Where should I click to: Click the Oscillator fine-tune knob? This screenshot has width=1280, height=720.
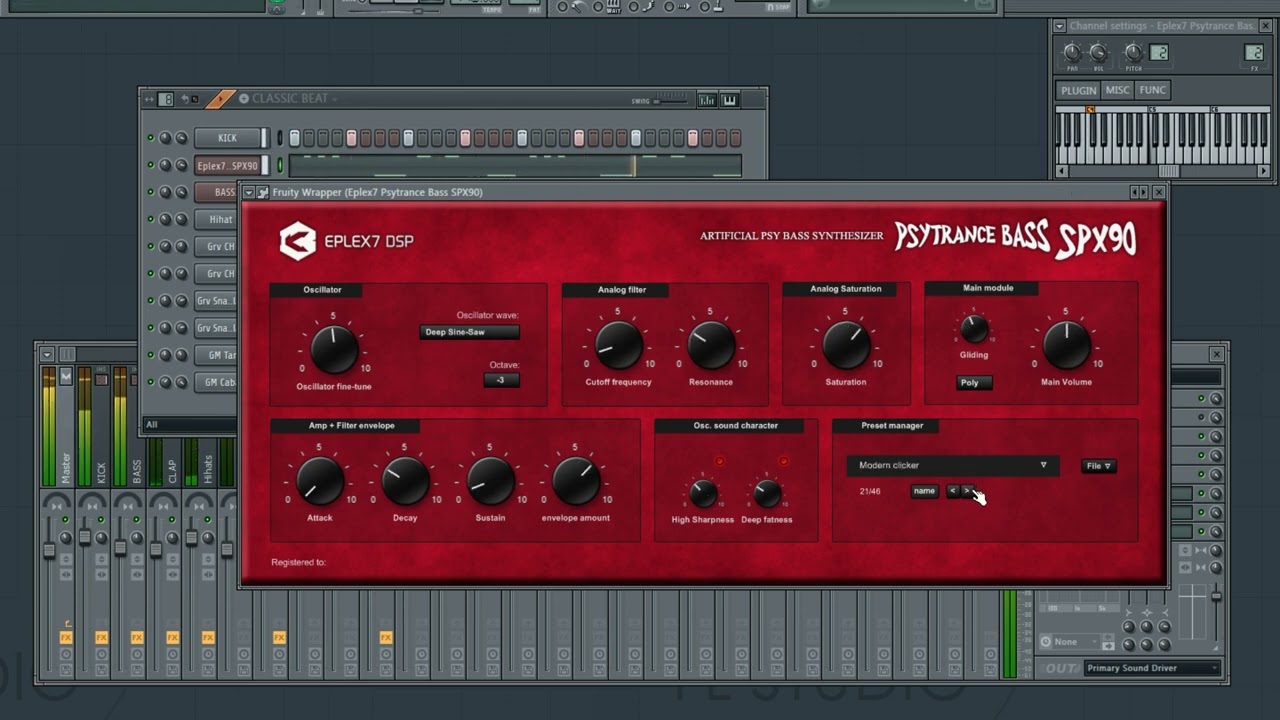[x=334, y=349]
